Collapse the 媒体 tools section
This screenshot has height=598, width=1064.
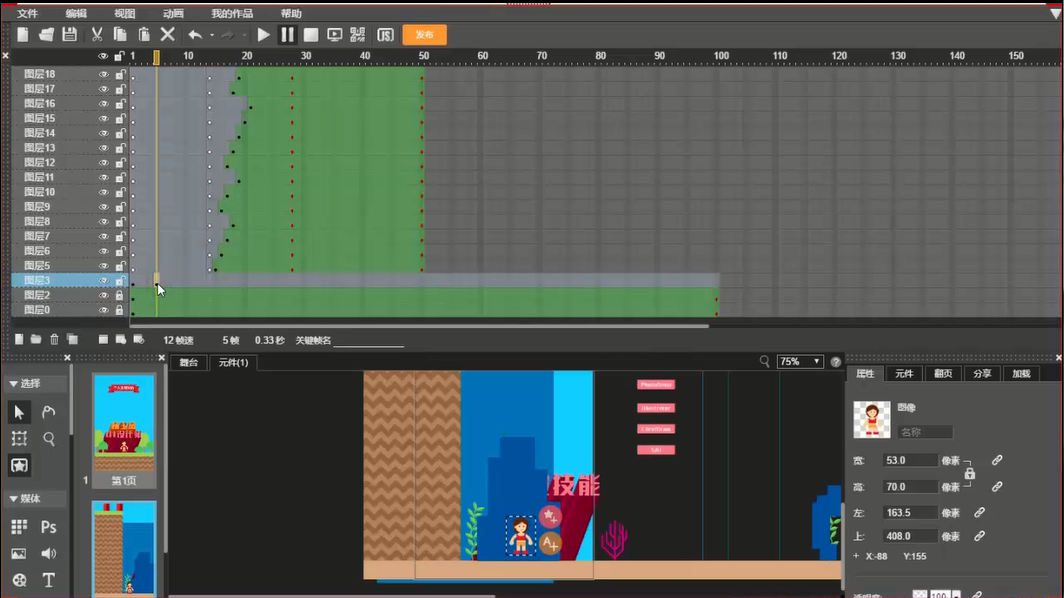point(13,499)
